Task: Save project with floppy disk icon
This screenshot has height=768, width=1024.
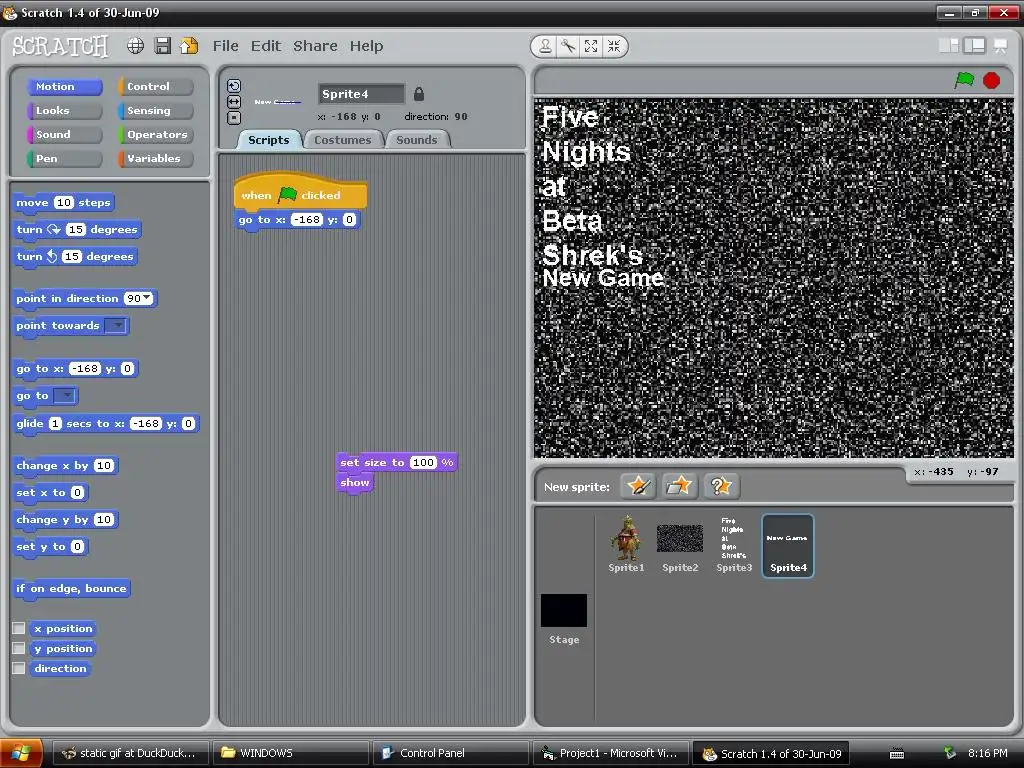Action: click(163, 46)
